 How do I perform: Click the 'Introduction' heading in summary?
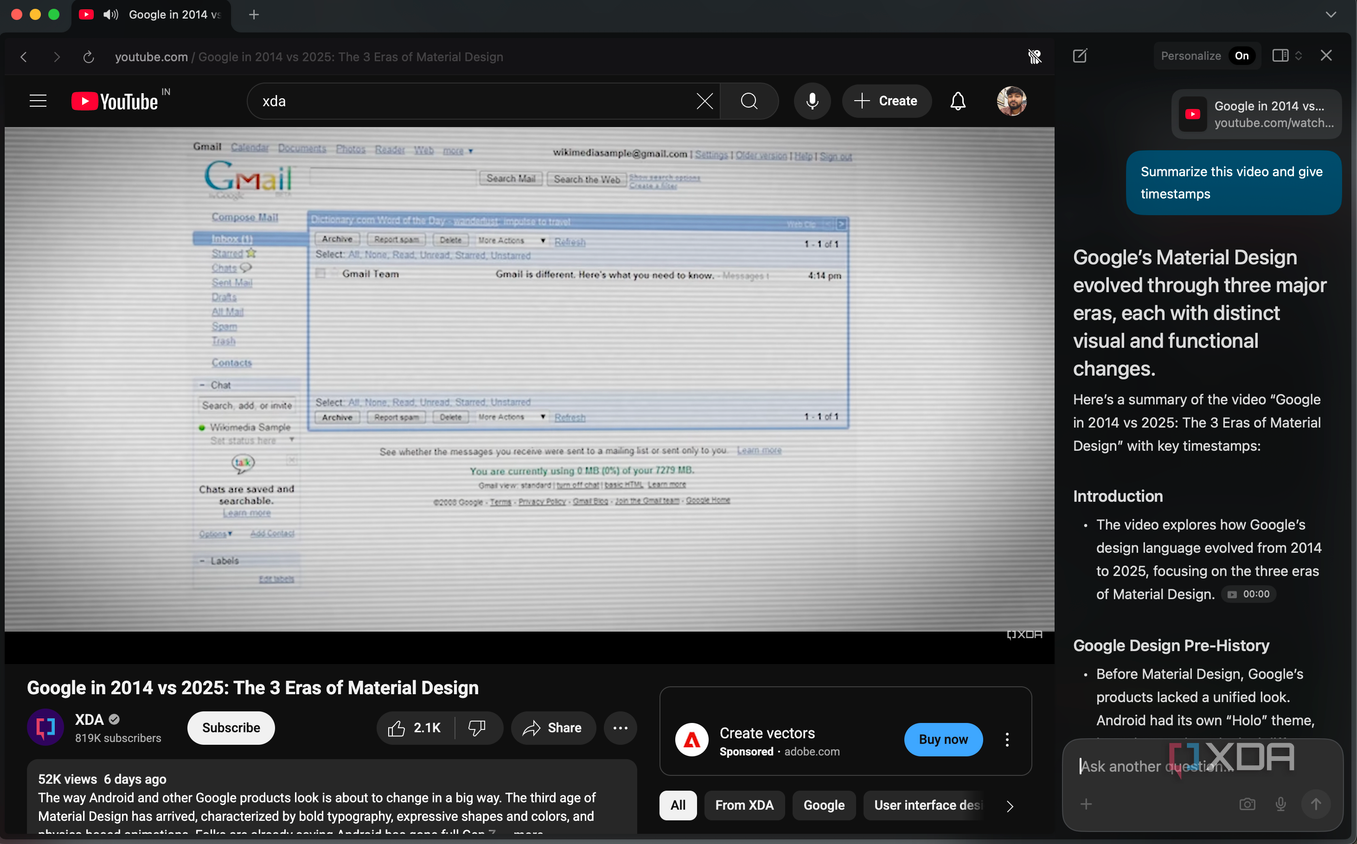1118,496
